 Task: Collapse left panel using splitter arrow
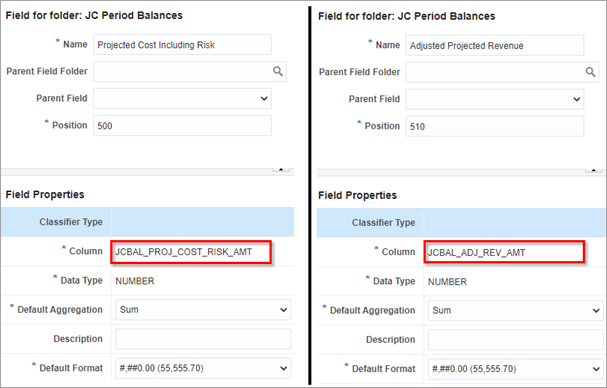(281, 170)
